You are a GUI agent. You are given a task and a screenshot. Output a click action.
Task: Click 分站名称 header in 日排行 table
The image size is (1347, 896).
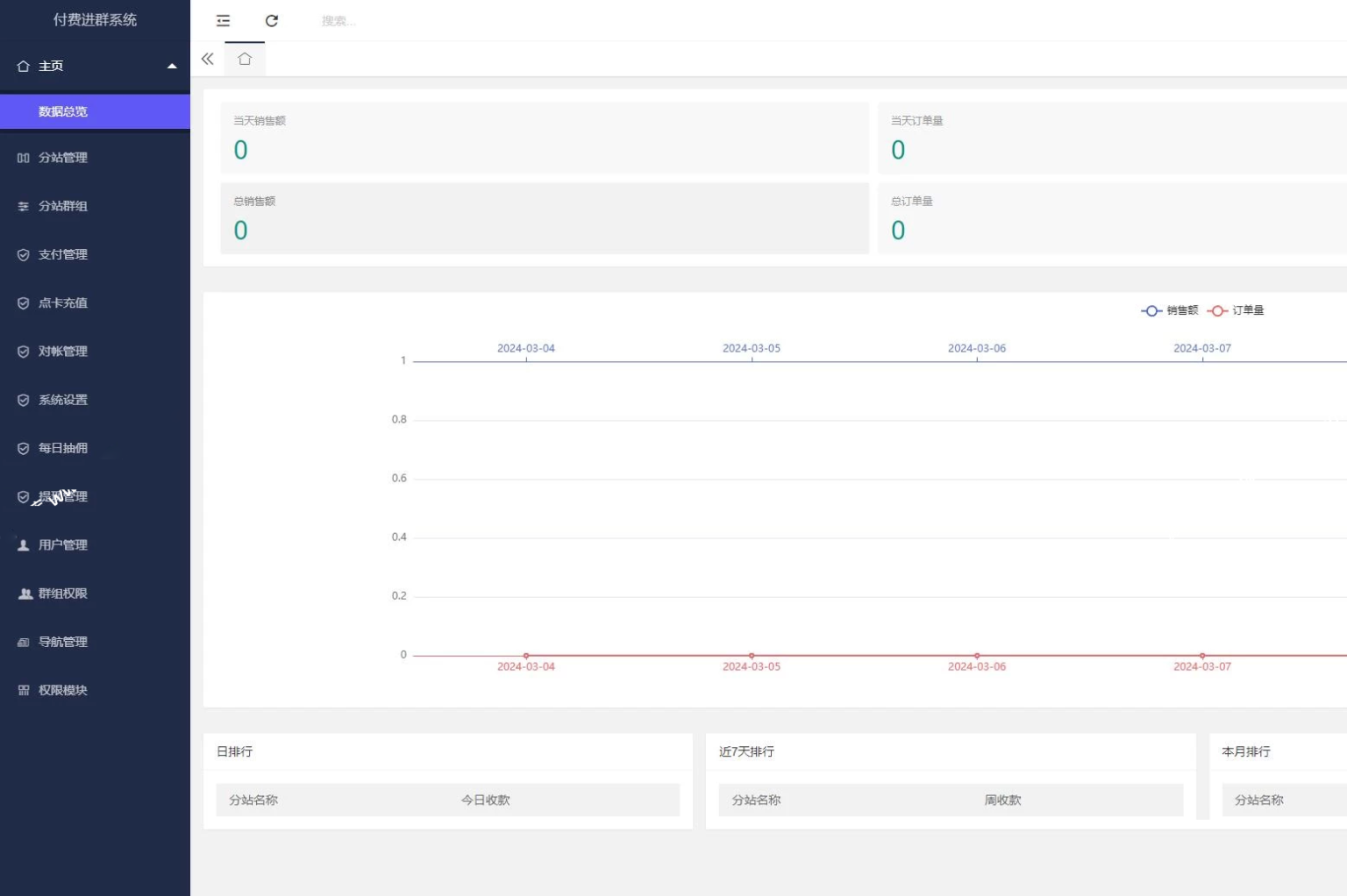(x=253, y=800)
